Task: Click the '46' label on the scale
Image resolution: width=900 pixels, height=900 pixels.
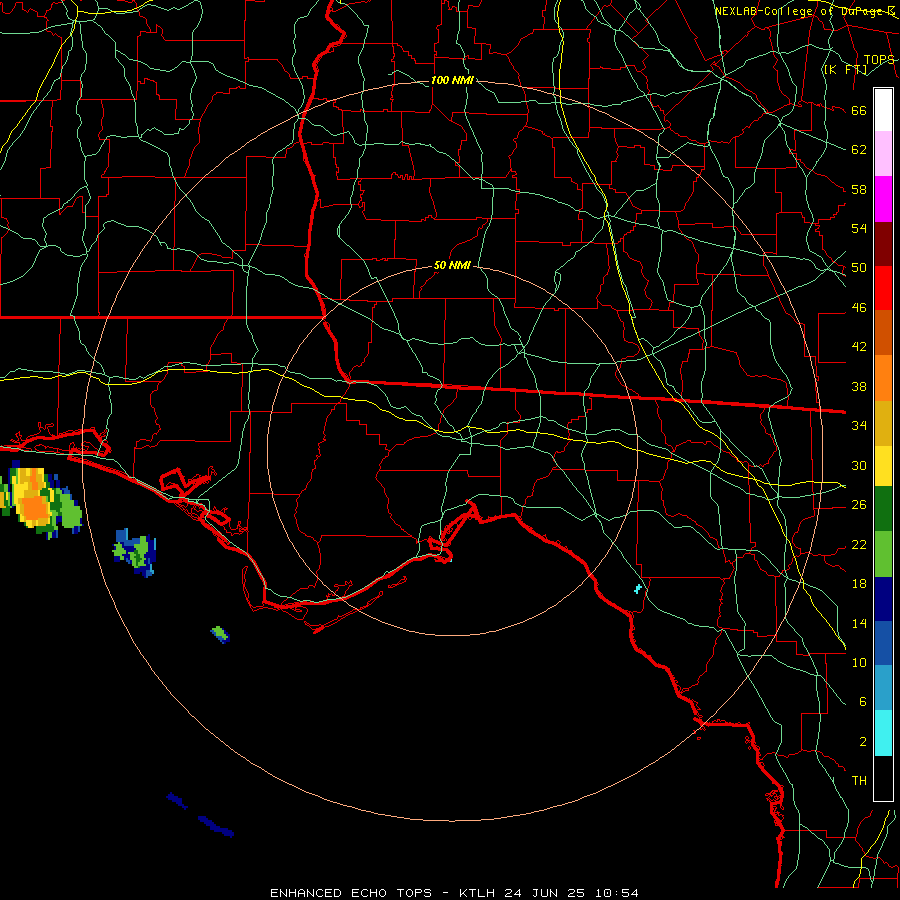Action: (x=859, y=308)
